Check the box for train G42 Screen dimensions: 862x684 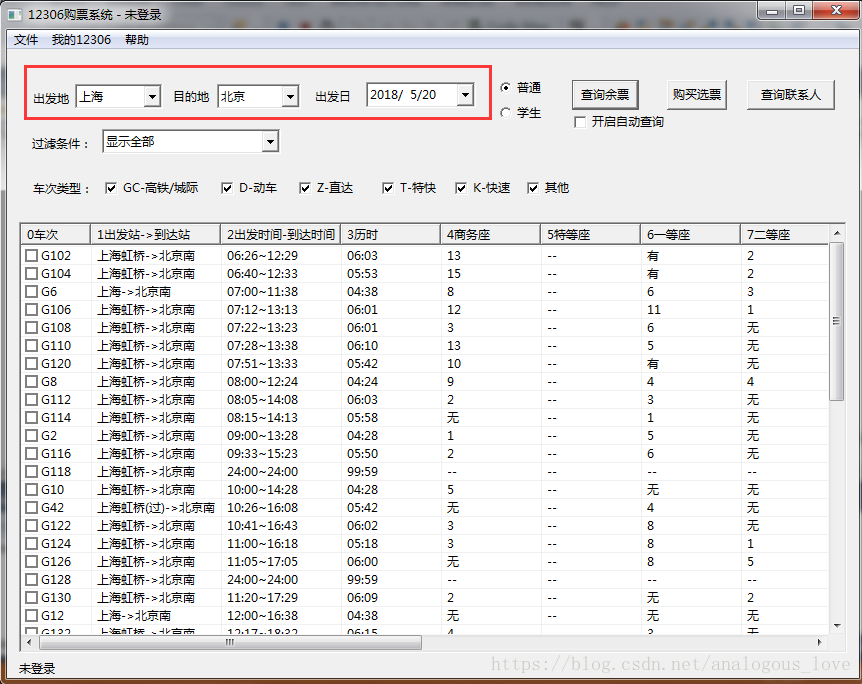[32, 508]
